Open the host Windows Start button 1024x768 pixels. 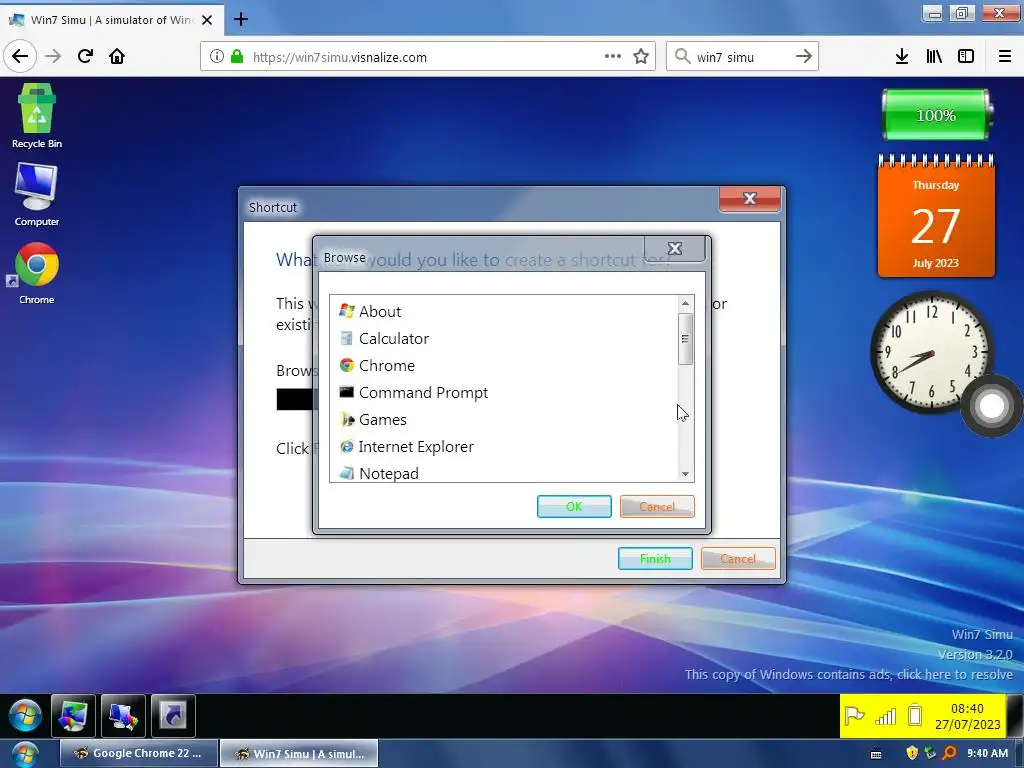click(x=25, y=754)
